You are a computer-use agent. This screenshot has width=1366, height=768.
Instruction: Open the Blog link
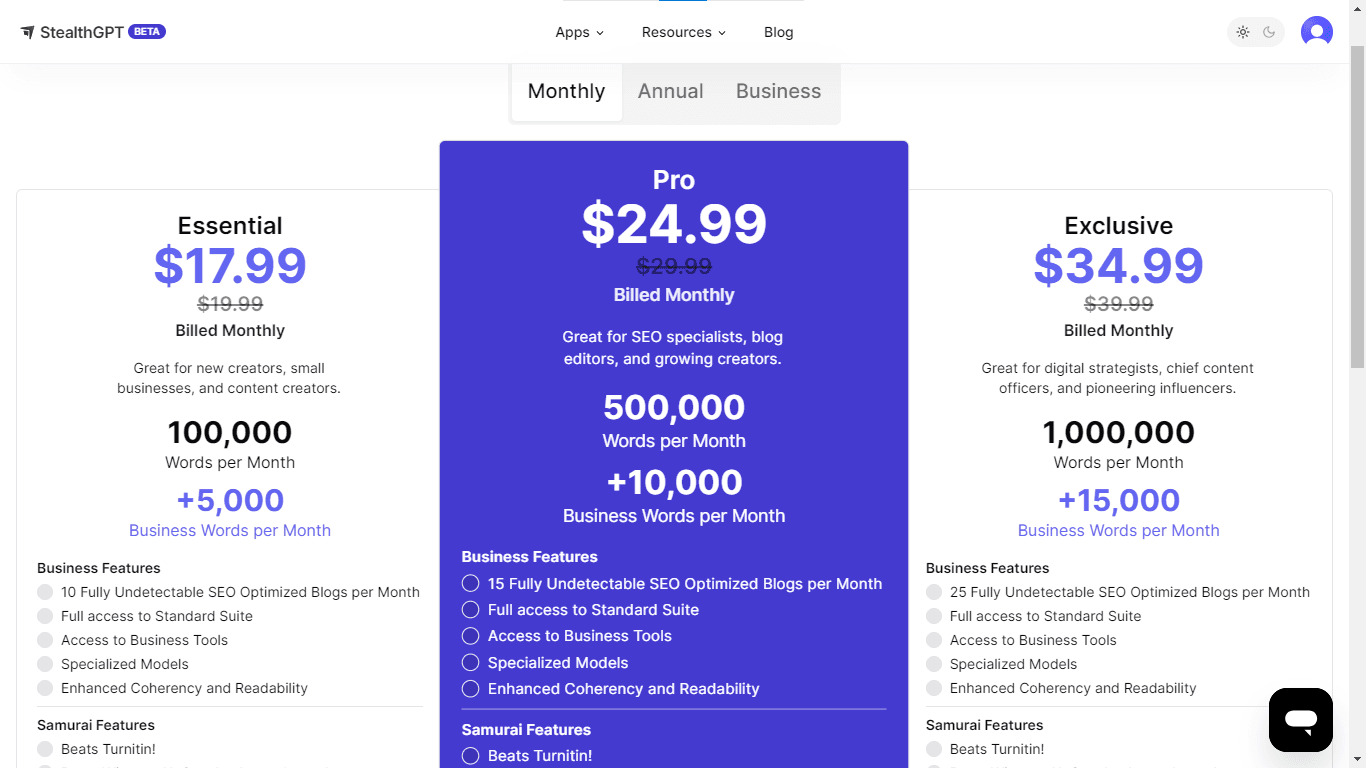(x=778, y=32)
